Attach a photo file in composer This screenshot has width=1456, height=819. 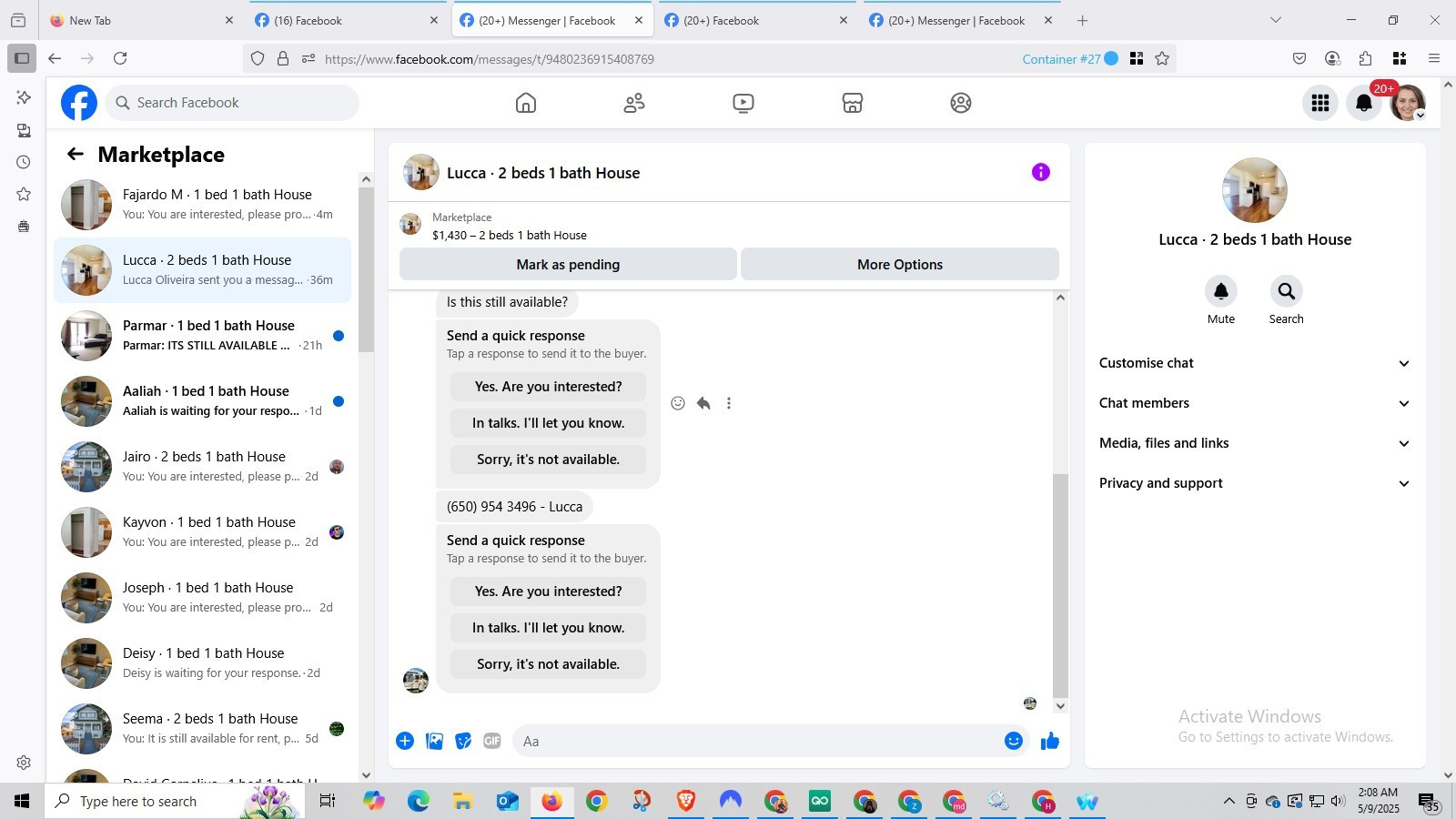[434, 741]
